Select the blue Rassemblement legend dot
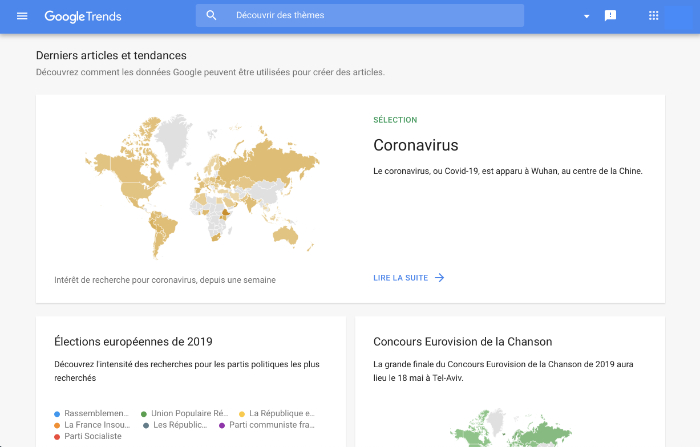The height and width of the screenshot is (447, 700). (57, 413)
